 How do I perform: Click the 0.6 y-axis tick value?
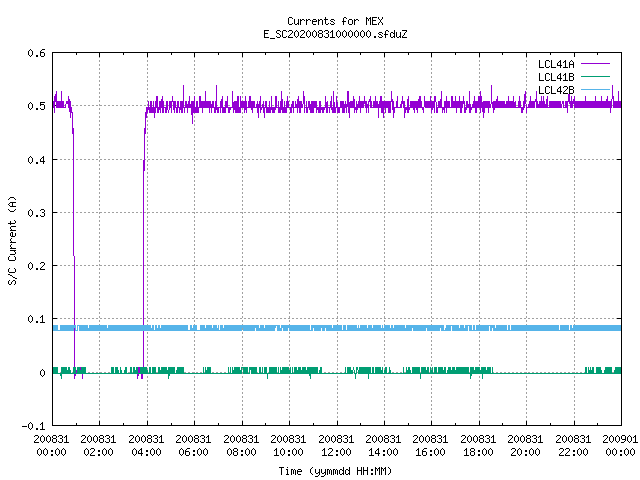(36, 53)
